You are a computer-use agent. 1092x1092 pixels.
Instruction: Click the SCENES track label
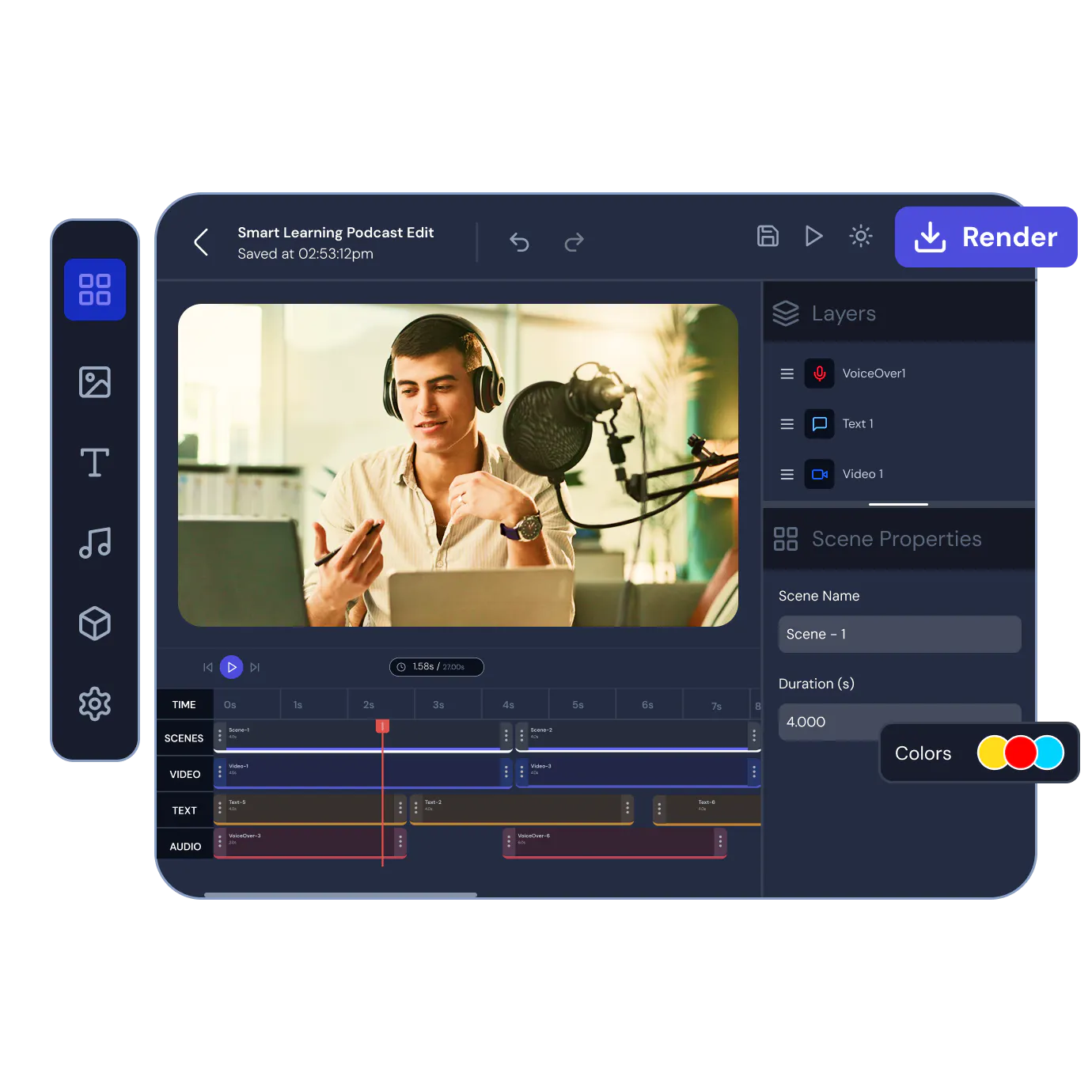click(184, 738)
